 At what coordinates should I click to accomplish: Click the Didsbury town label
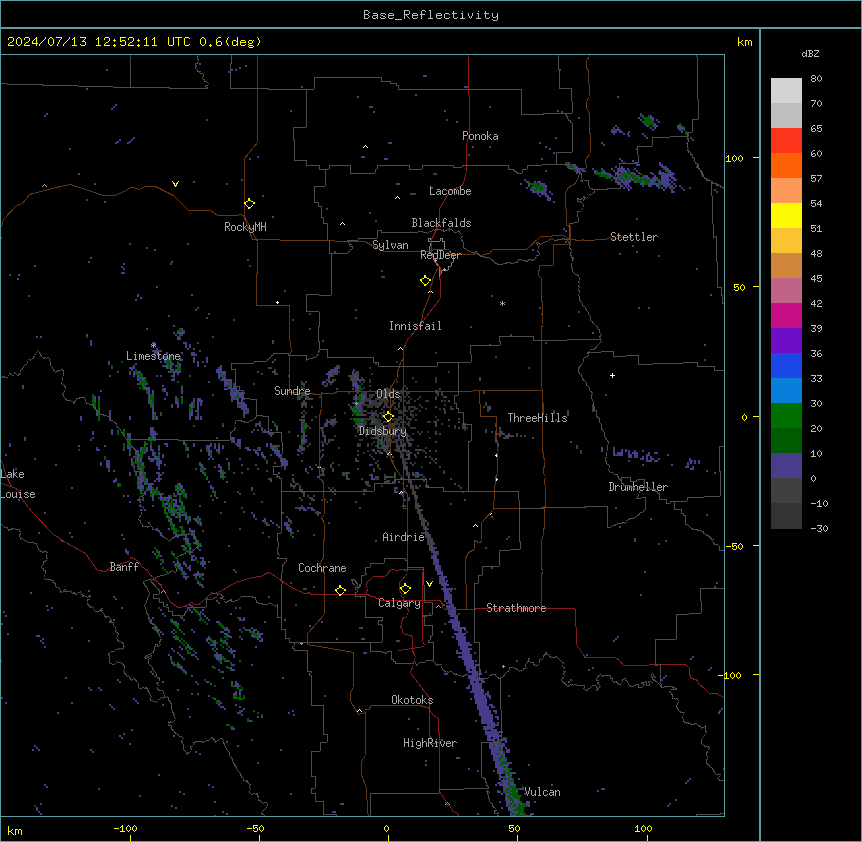383,431
